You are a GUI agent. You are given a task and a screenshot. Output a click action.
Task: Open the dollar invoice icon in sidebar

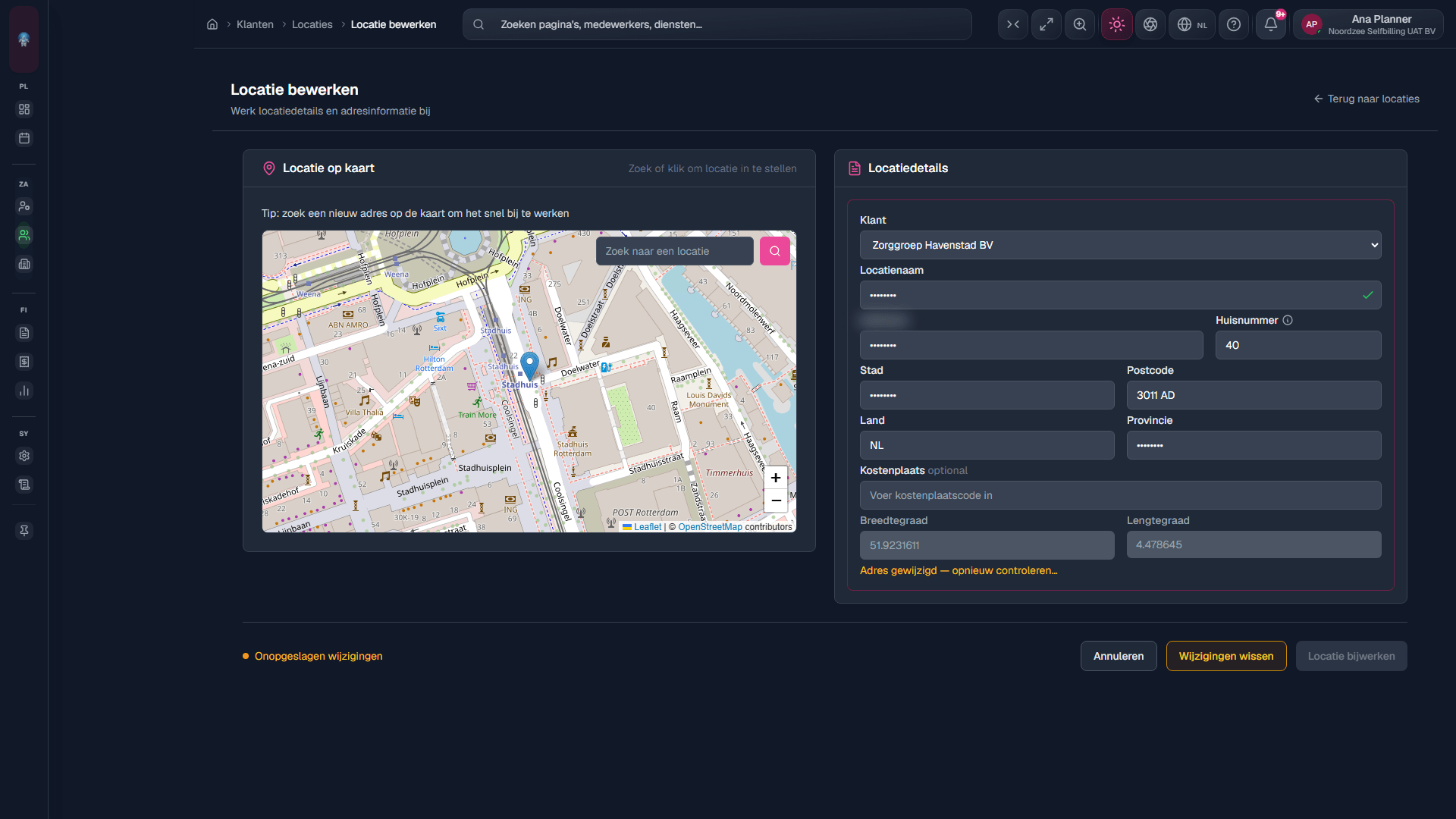pyautogui.click(x=24, y=362)
